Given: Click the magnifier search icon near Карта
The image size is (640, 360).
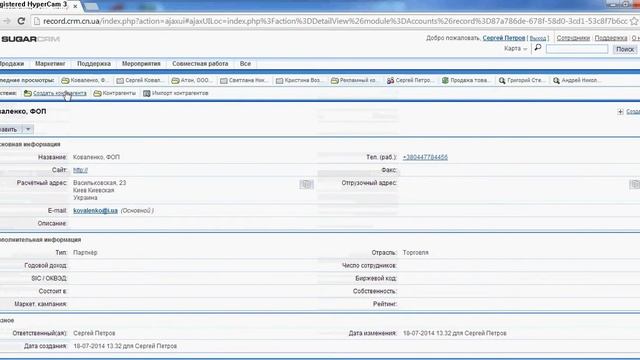Looking at the screenshot, I should (538, 48).
